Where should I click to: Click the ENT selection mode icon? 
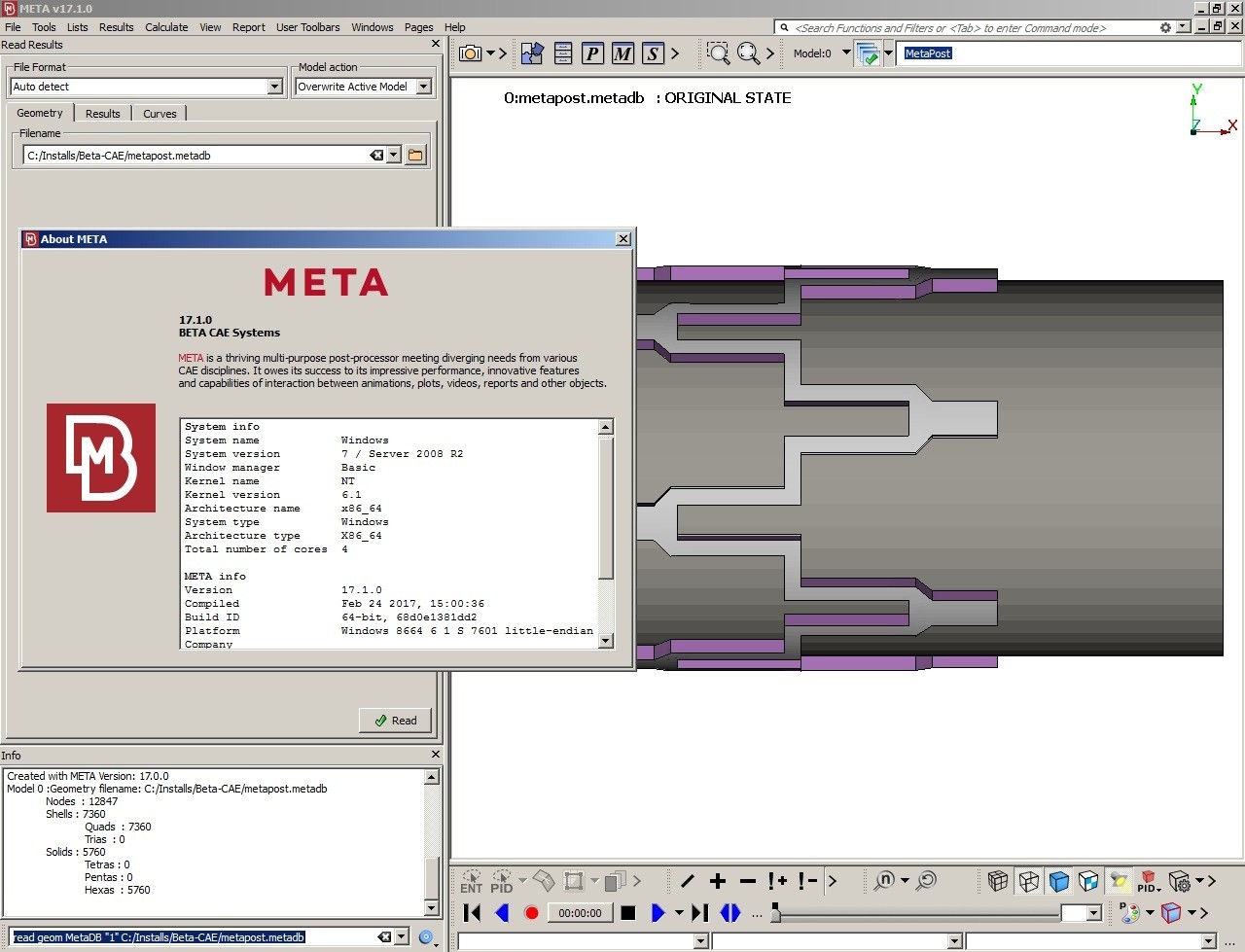[x=472, y=881]
